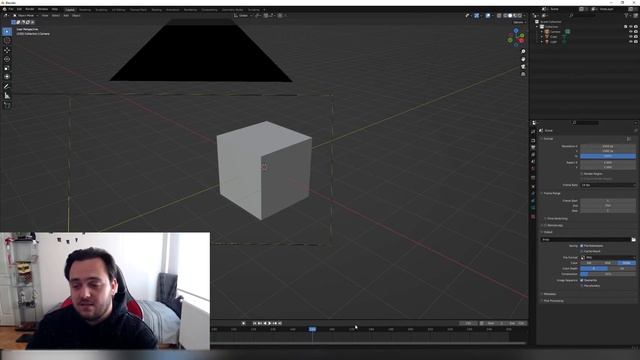Open the World properties tab icon

pyautogui.click(x=533, y=169)
